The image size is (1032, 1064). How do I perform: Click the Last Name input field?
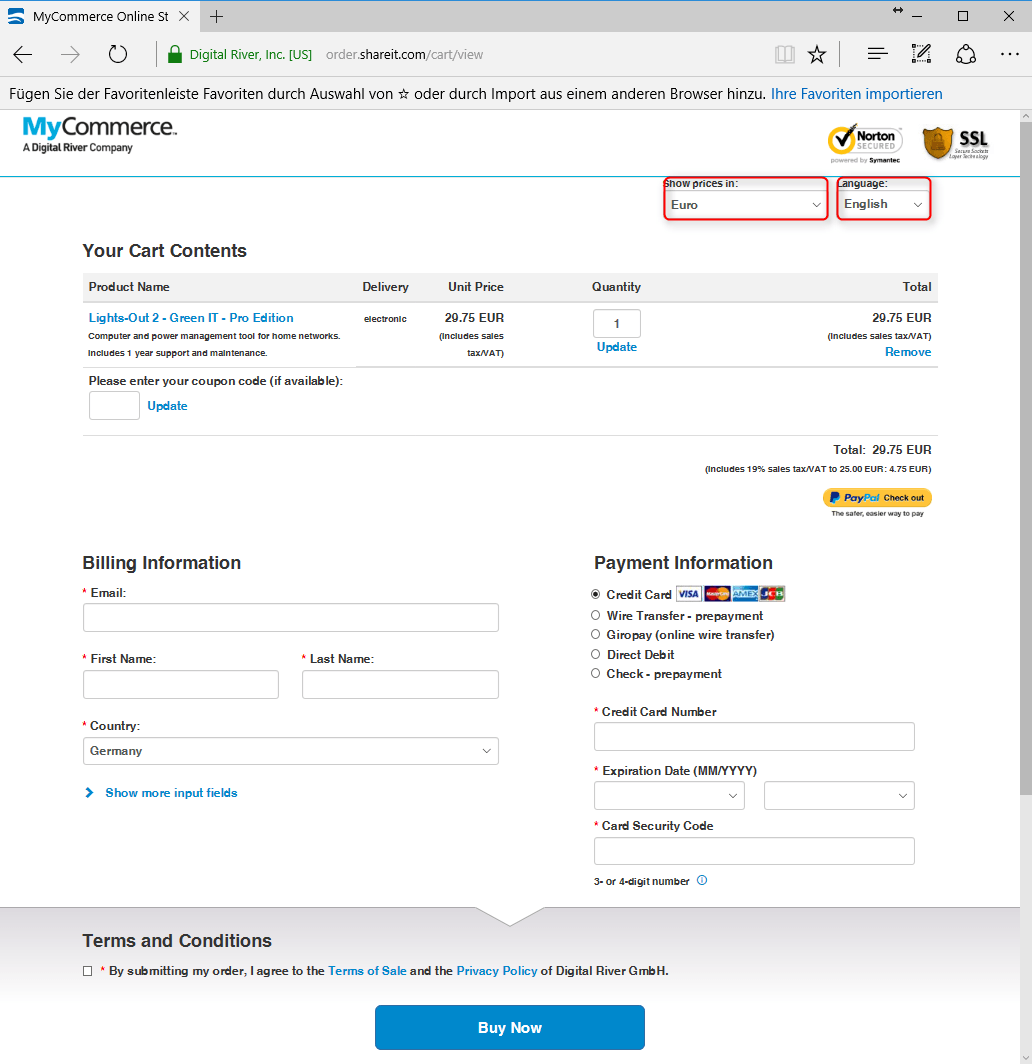coord(400,685)
